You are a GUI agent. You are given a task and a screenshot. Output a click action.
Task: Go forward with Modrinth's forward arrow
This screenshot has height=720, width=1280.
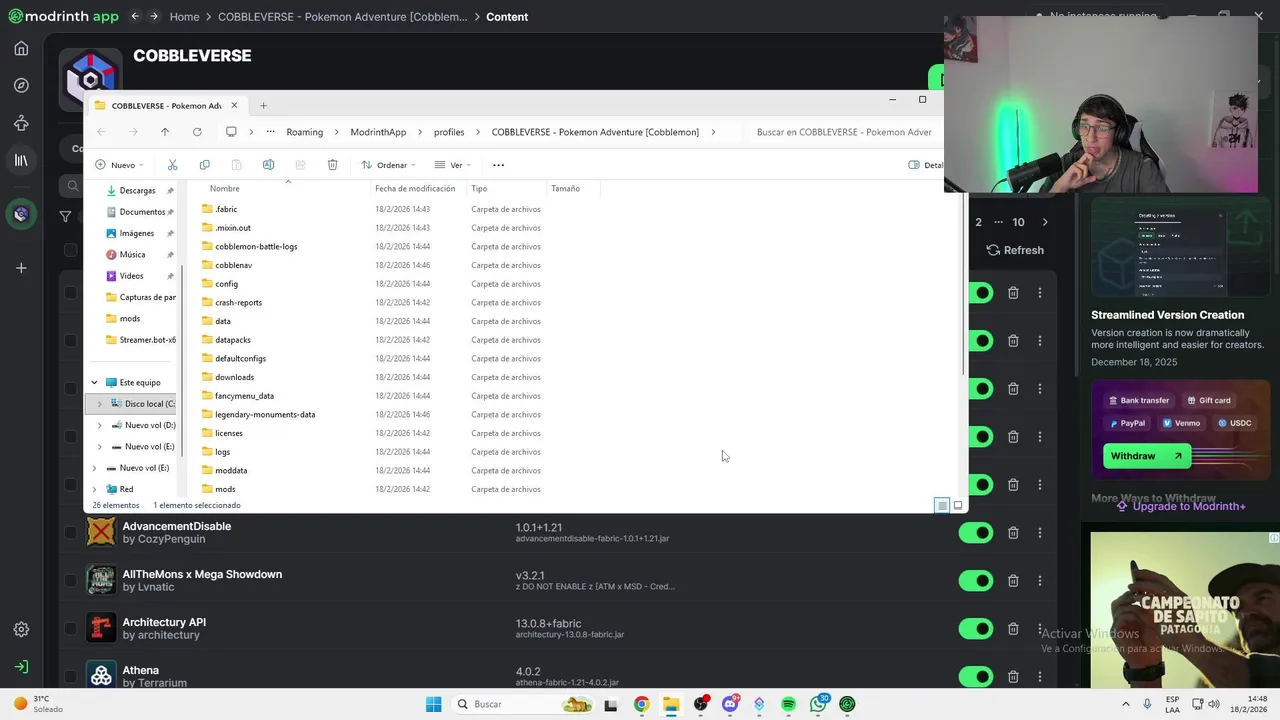click(154, 16)
